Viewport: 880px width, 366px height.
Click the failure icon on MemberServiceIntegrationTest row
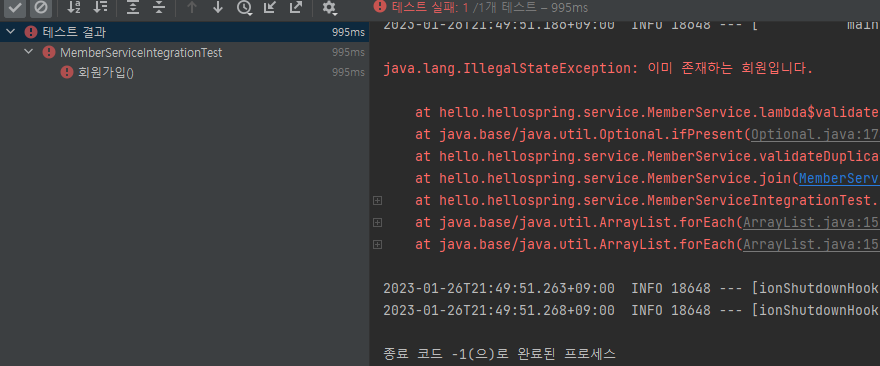coord(49,52)
